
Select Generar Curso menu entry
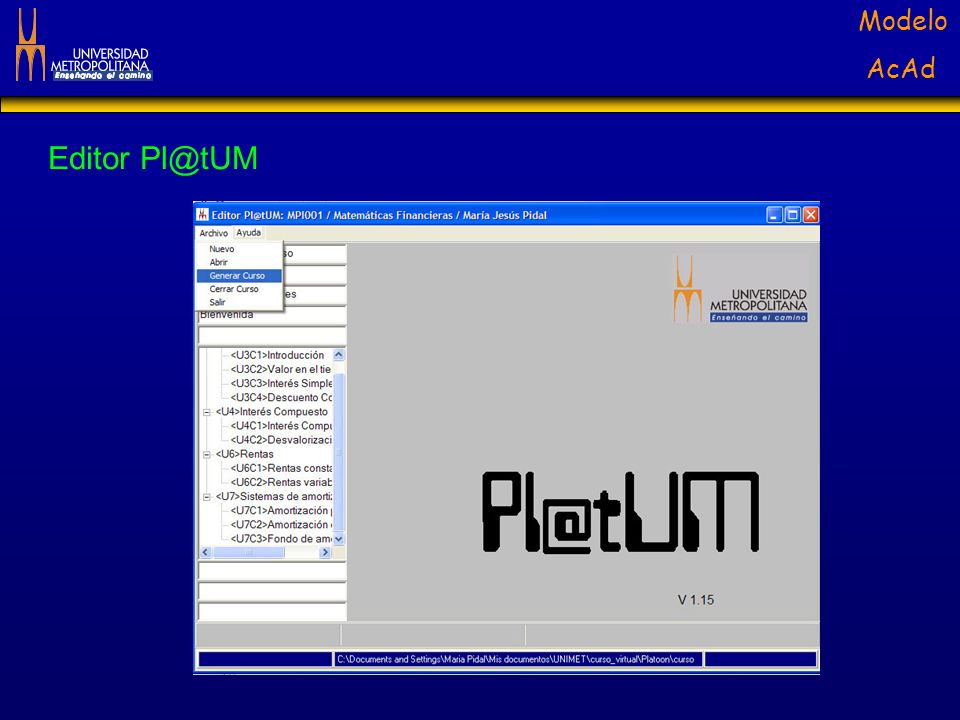coord(239,276)
